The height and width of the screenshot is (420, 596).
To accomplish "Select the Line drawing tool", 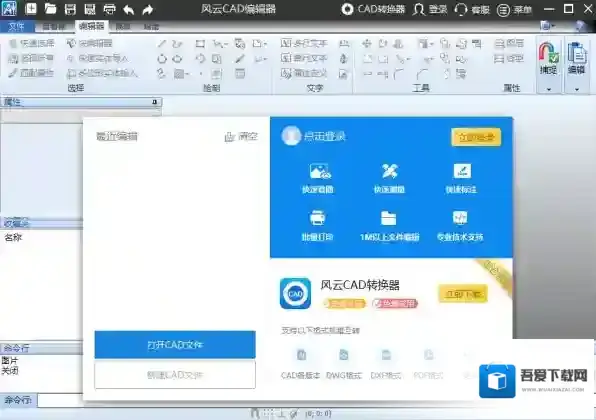I will (162, 44).
